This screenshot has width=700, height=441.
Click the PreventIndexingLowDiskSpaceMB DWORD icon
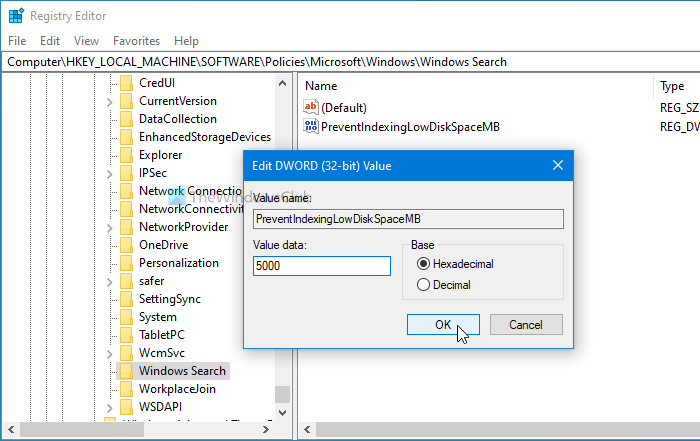click(x=310, y=127)
